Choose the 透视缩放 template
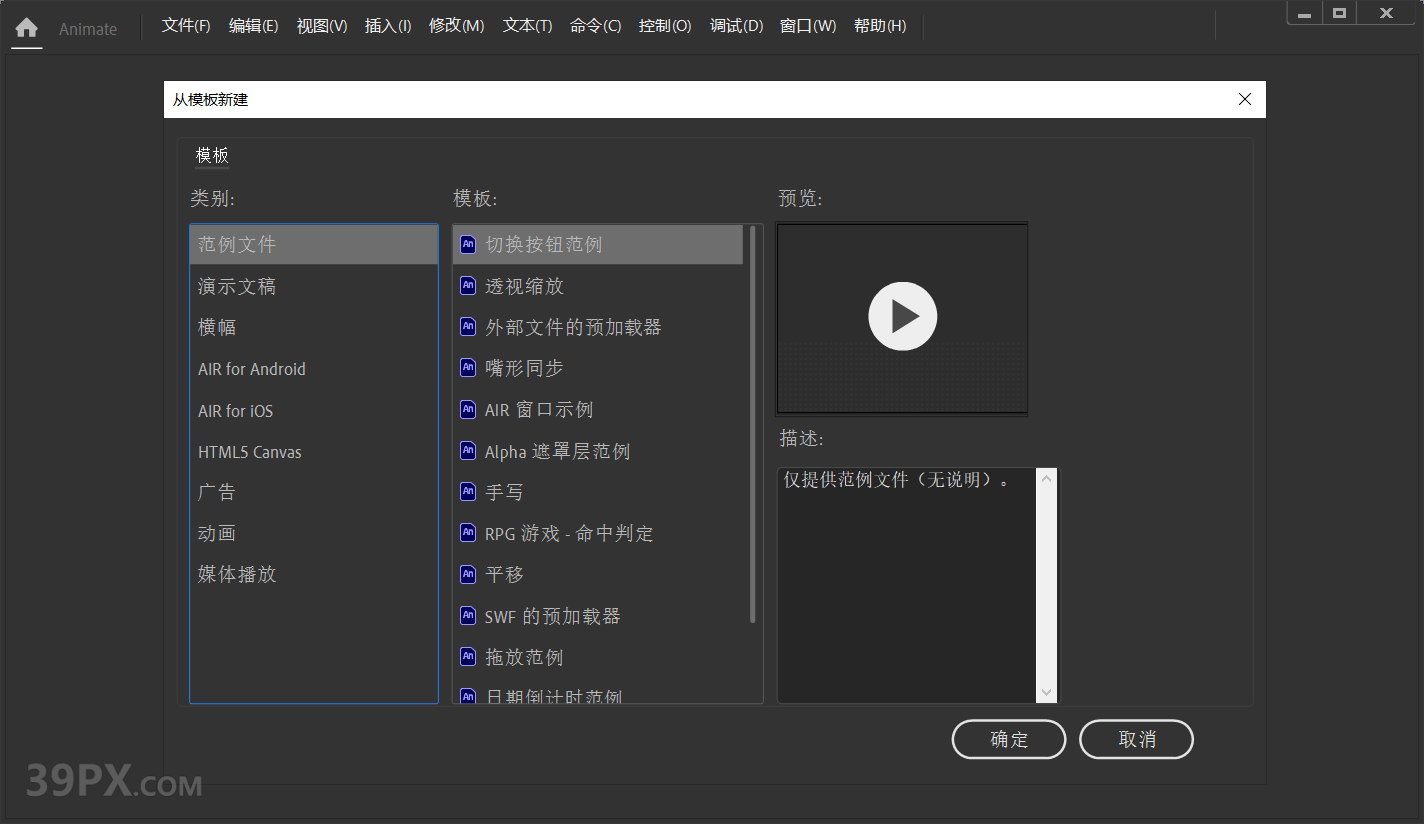 pyautogui.click(x=598, y=286)
